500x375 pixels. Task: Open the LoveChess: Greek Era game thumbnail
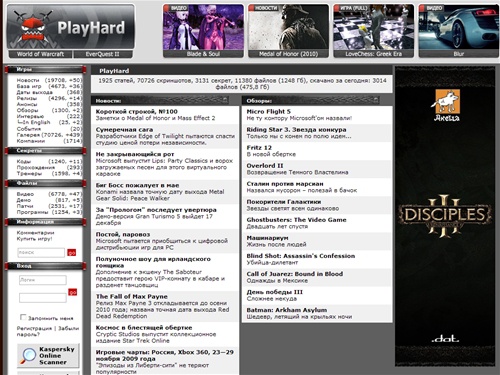374,31
